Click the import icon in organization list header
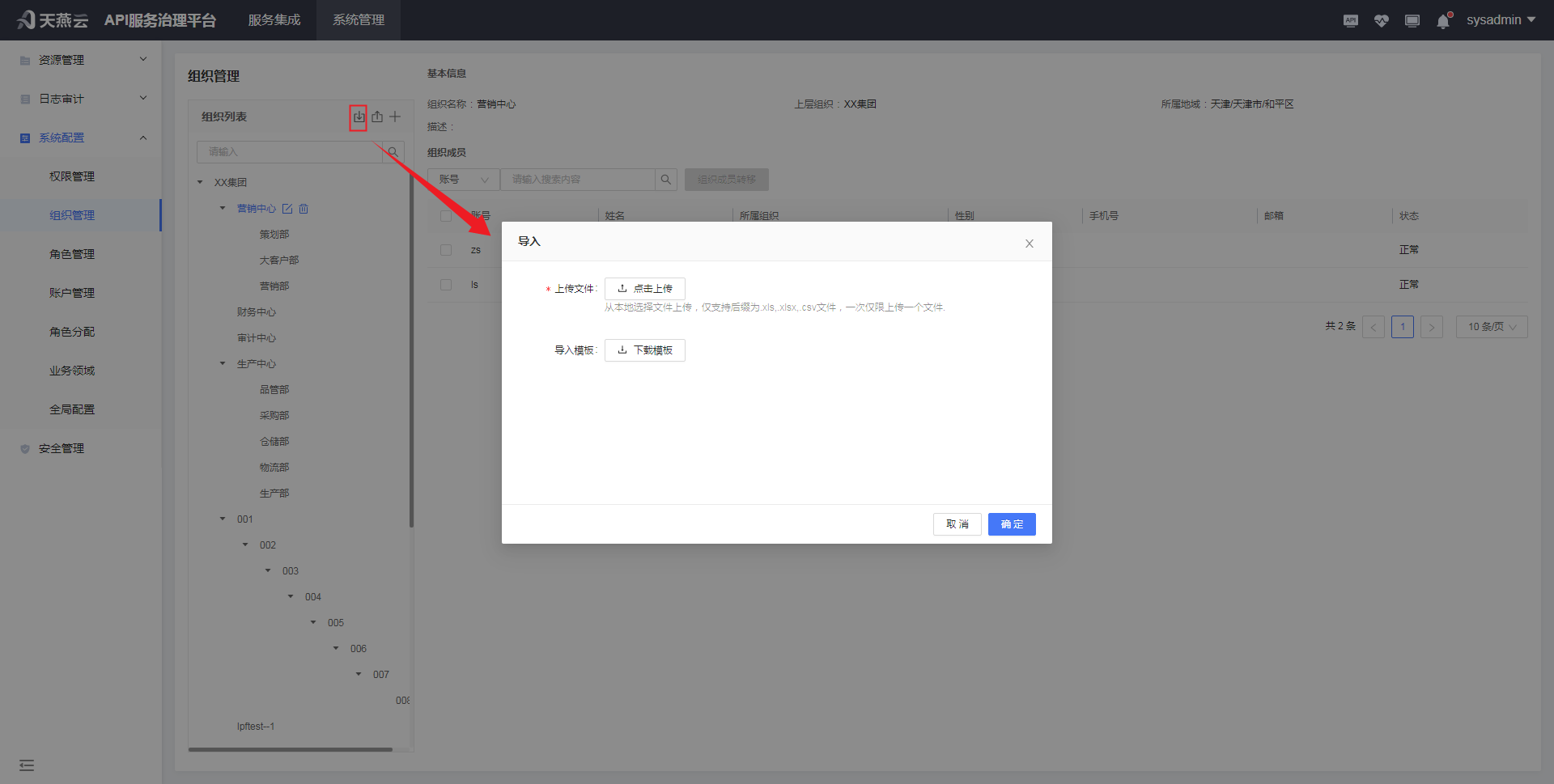The height and width of the screenshot is (784, 1554). (359, 117)
